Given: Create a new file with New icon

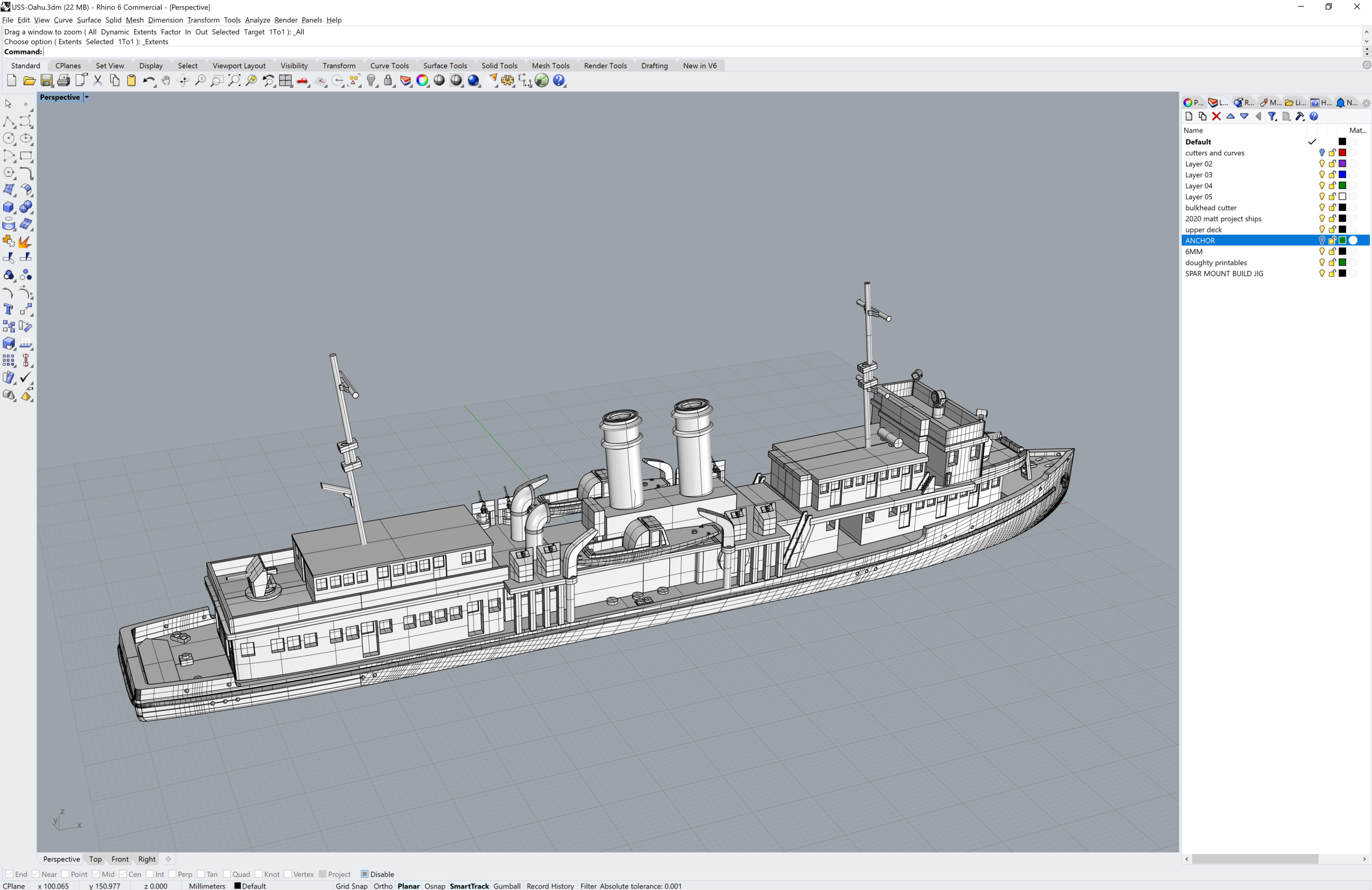Looking at the screenshot, I should [12, 81].
